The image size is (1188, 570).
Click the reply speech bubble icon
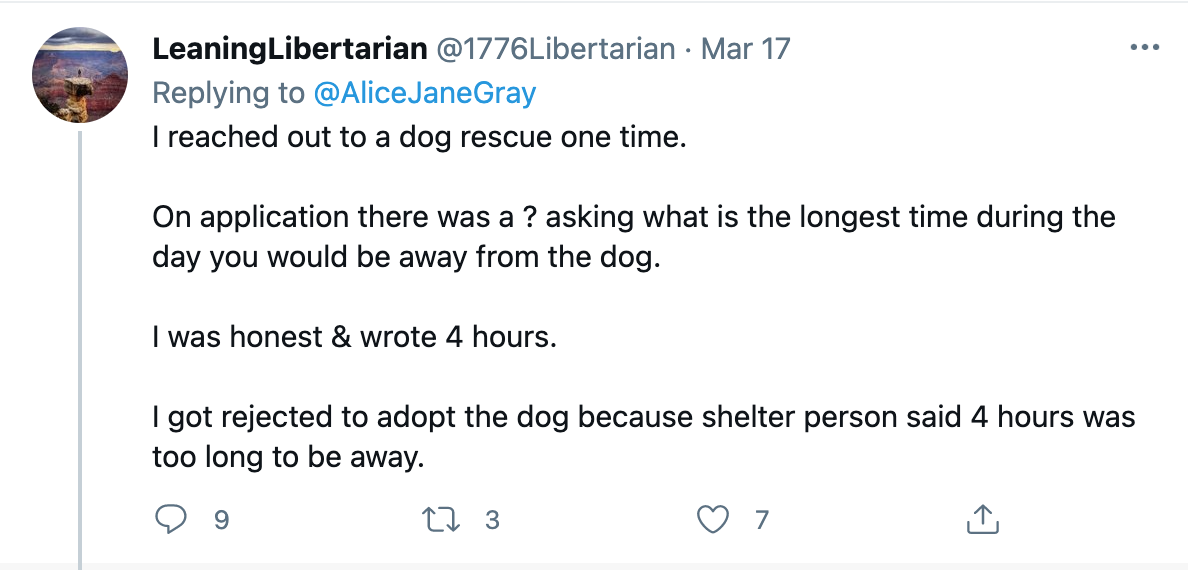(170, 519)
